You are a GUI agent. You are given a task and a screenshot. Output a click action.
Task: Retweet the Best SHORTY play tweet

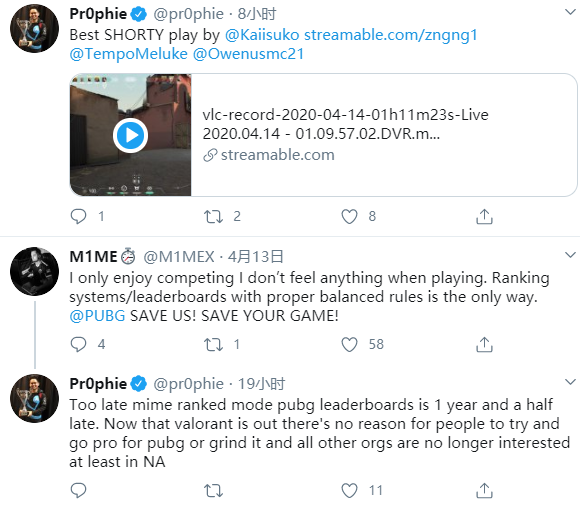[x=213, y=216]
